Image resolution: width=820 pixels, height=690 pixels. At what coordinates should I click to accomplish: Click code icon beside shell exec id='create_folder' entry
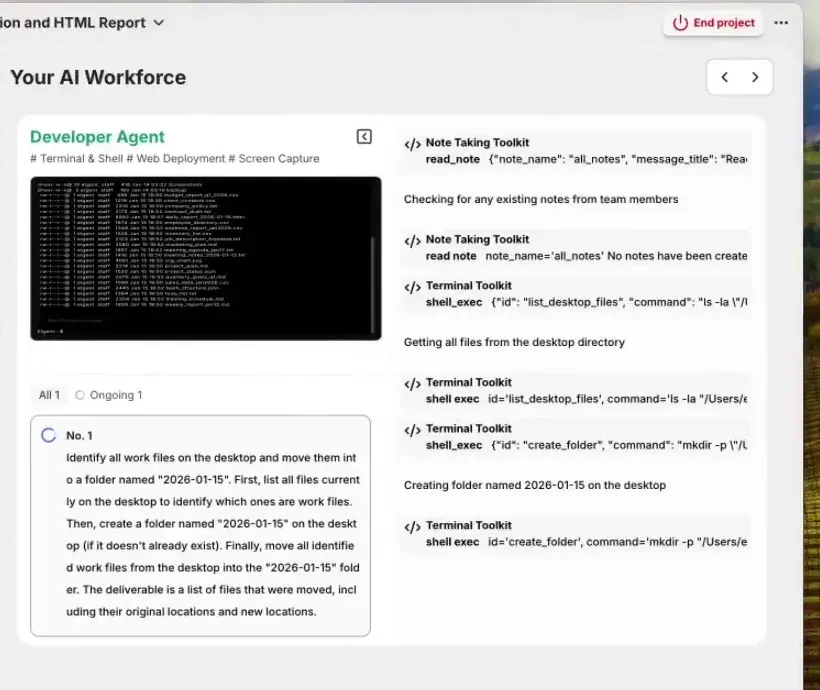[x=412, y=526]
